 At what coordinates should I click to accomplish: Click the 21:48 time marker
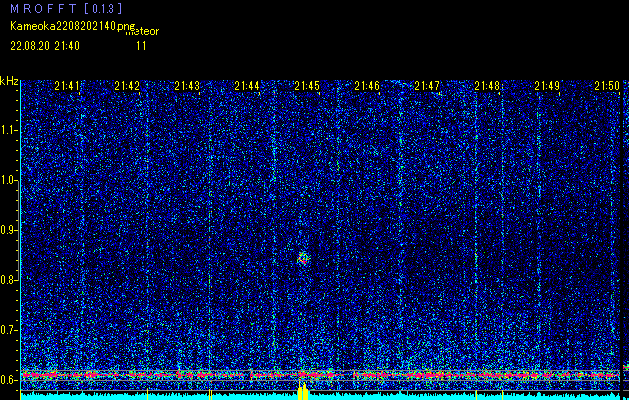click(x=487, y=86)
